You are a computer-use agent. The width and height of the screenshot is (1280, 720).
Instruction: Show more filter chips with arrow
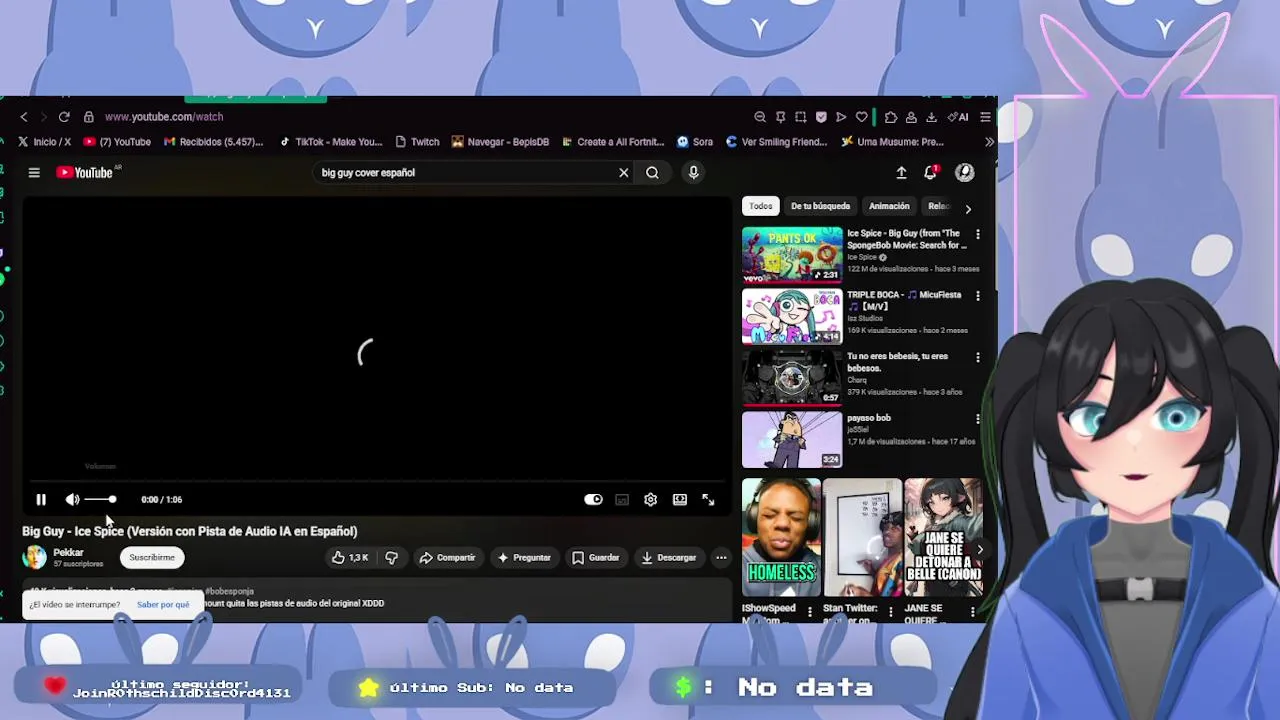(968, 208)
